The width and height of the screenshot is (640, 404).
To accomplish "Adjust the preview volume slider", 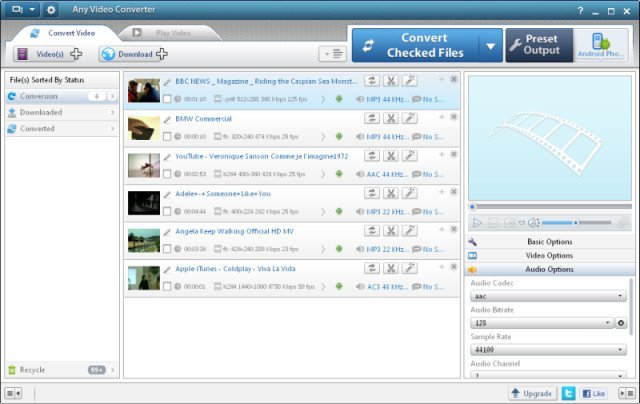I will pos(575,222).
